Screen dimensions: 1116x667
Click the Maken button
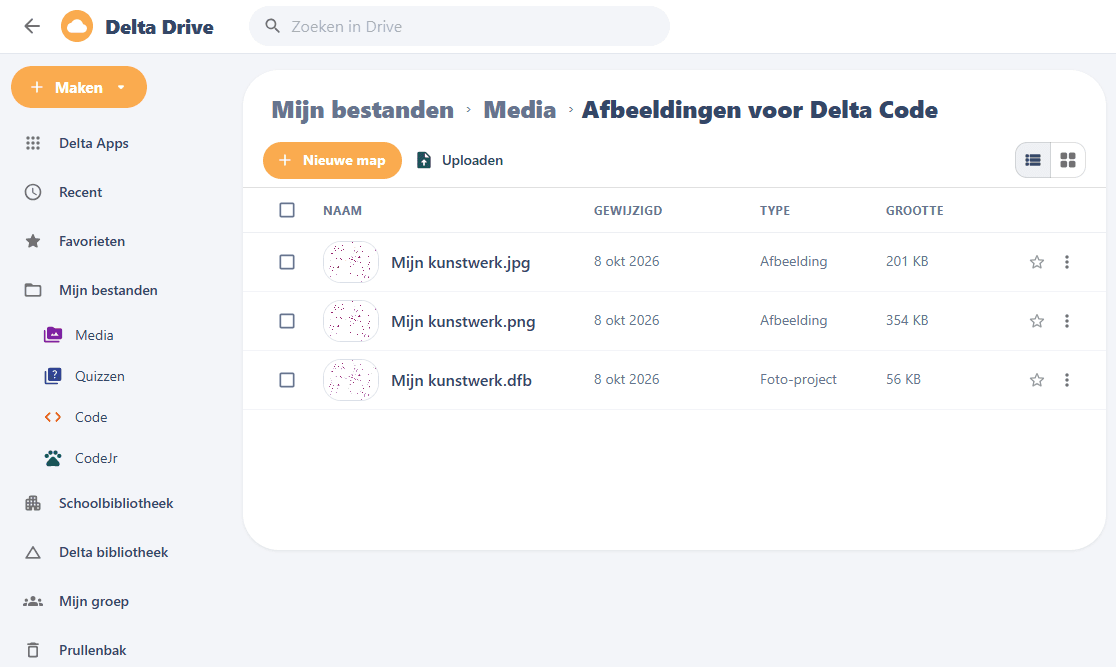[x=79, y=88]
